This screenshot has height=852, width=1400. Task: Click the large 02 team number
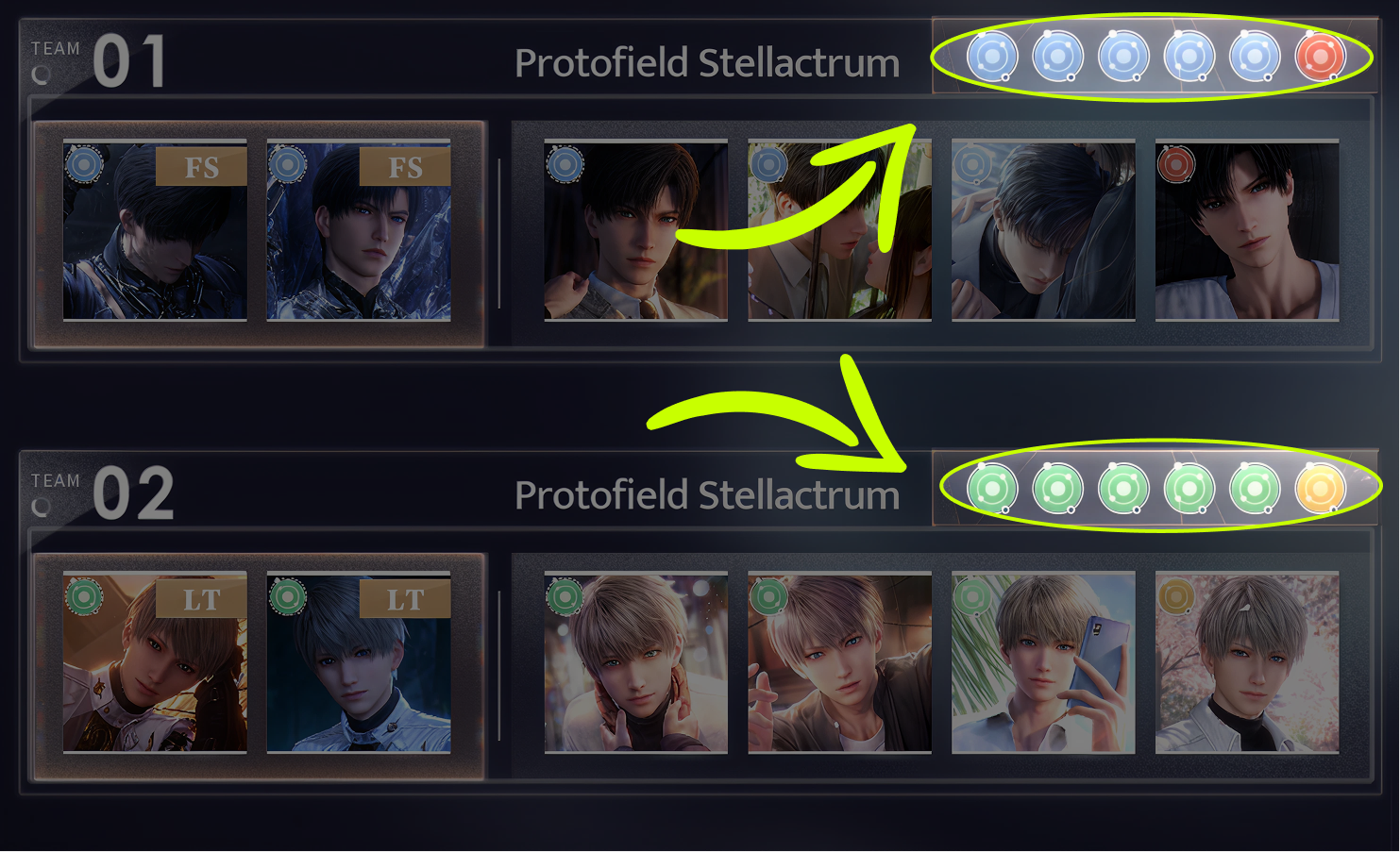(x=133, y=493)
